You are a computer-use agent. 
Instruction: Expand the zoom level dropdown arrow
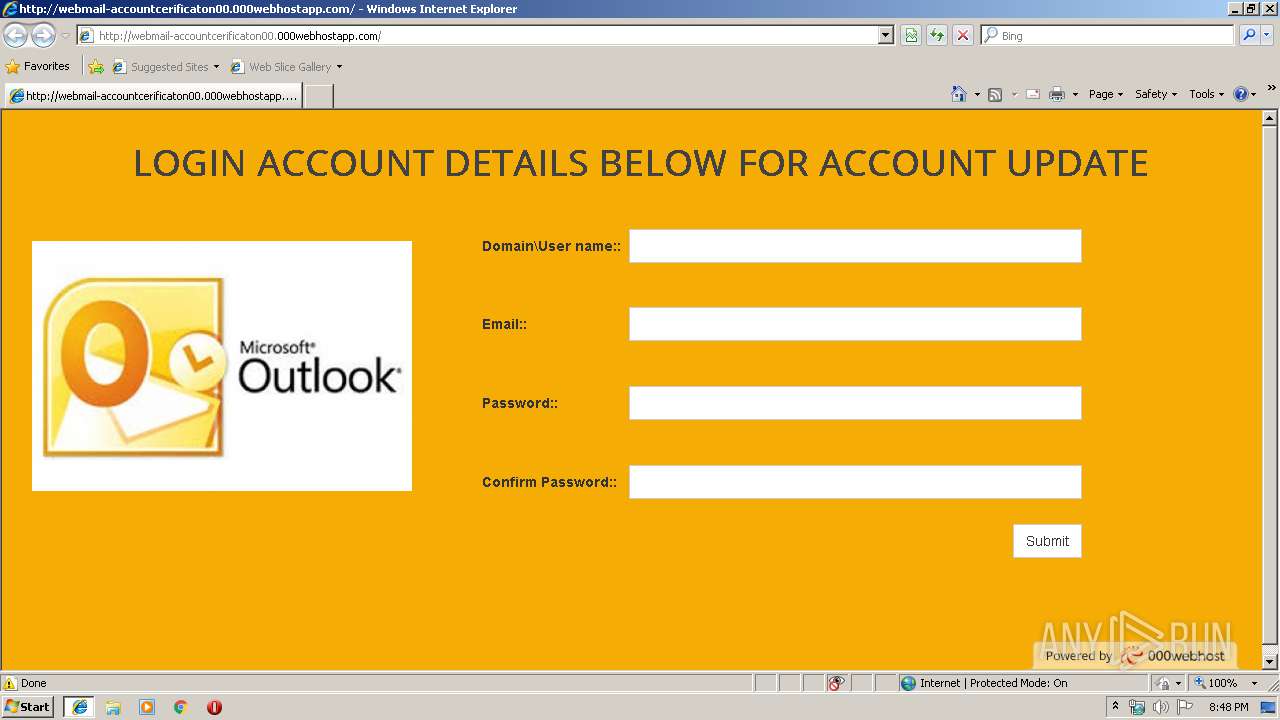[x=1254, y=683]
